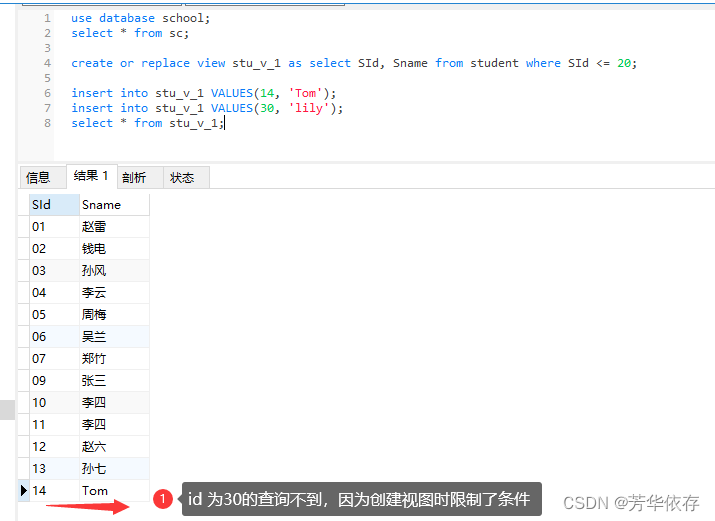Select the cell containing 赵六

pyautogui.click(x=114, y=446)
